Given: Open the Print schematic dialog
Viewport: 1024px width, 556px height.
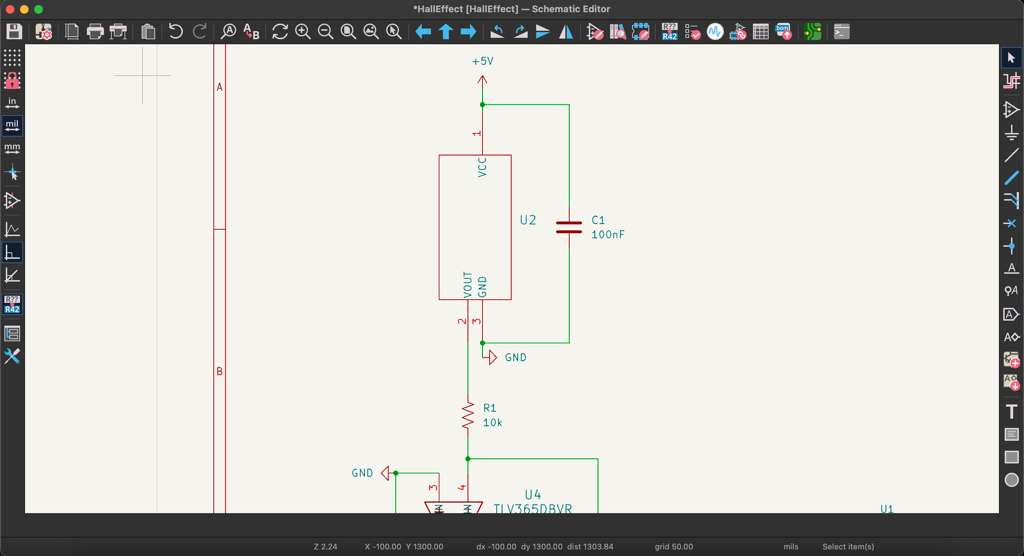Looking at the screenshot, I should pyautogui.click(x=95, y=32).
